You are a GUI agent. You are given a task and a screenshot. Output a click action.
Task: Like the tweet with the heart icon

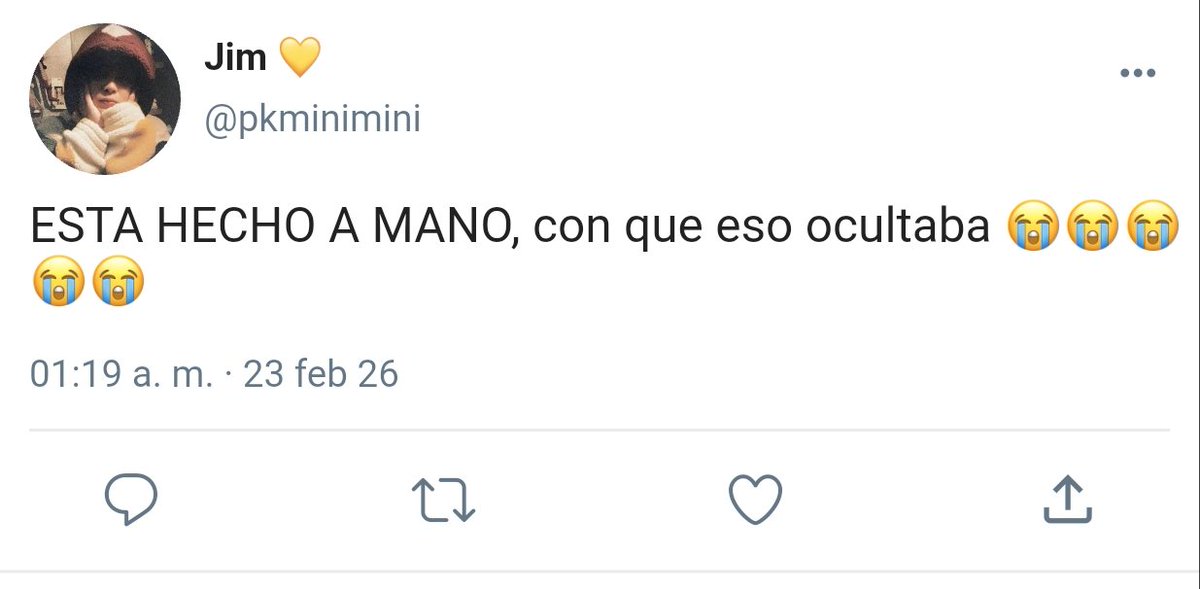click(755, 500)
